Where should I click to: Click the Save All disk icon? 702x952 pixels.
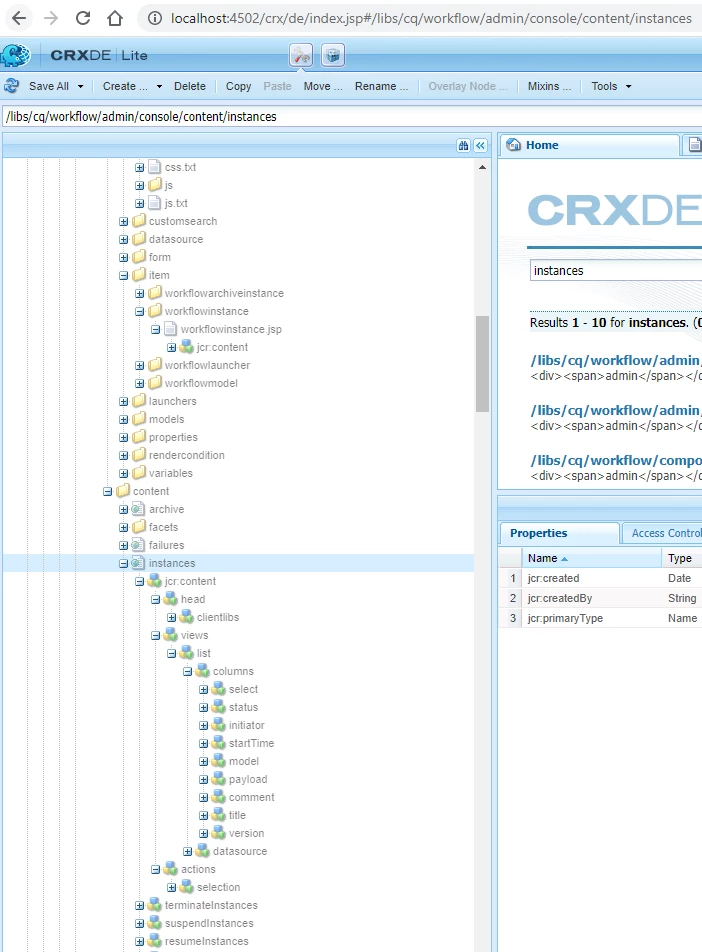point(12,86)
